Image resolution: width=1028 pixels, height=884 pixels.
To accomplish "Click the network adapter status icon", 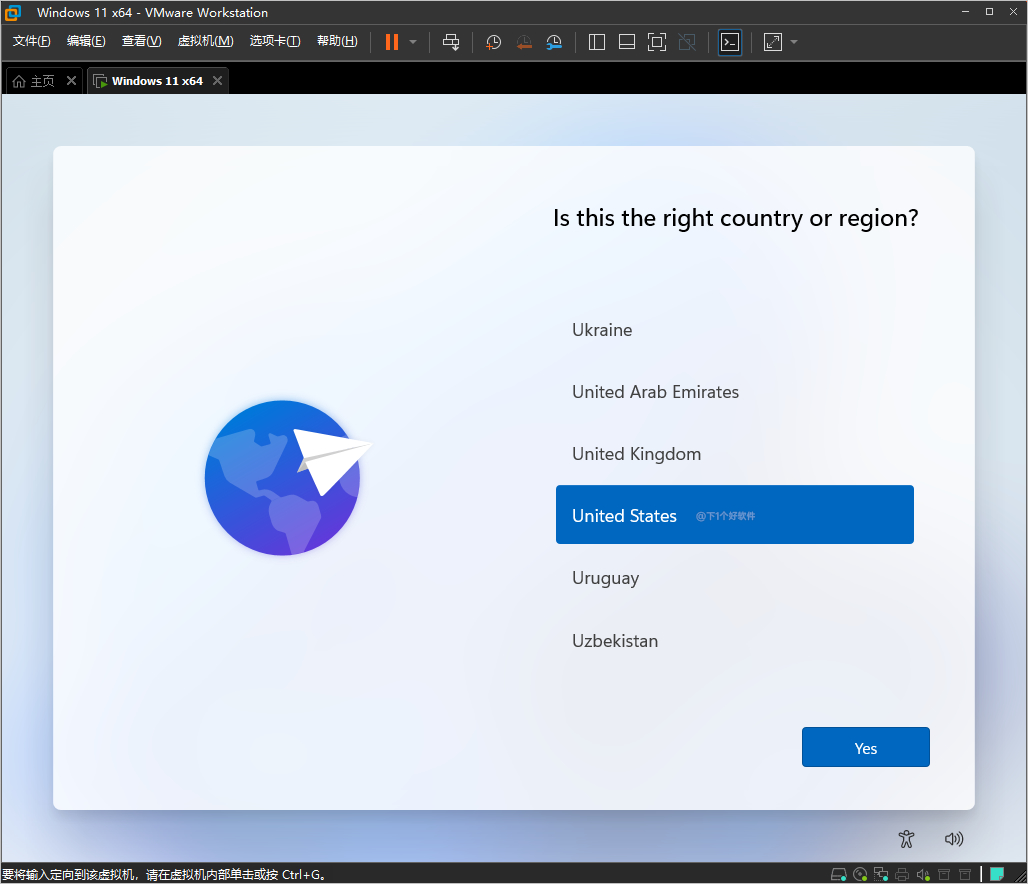I will pyautogui.click(x=881, y=874).
